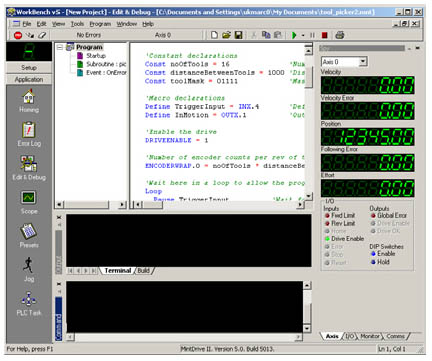Click the Position readout display
432x361 pixels.
click(368, 137)
